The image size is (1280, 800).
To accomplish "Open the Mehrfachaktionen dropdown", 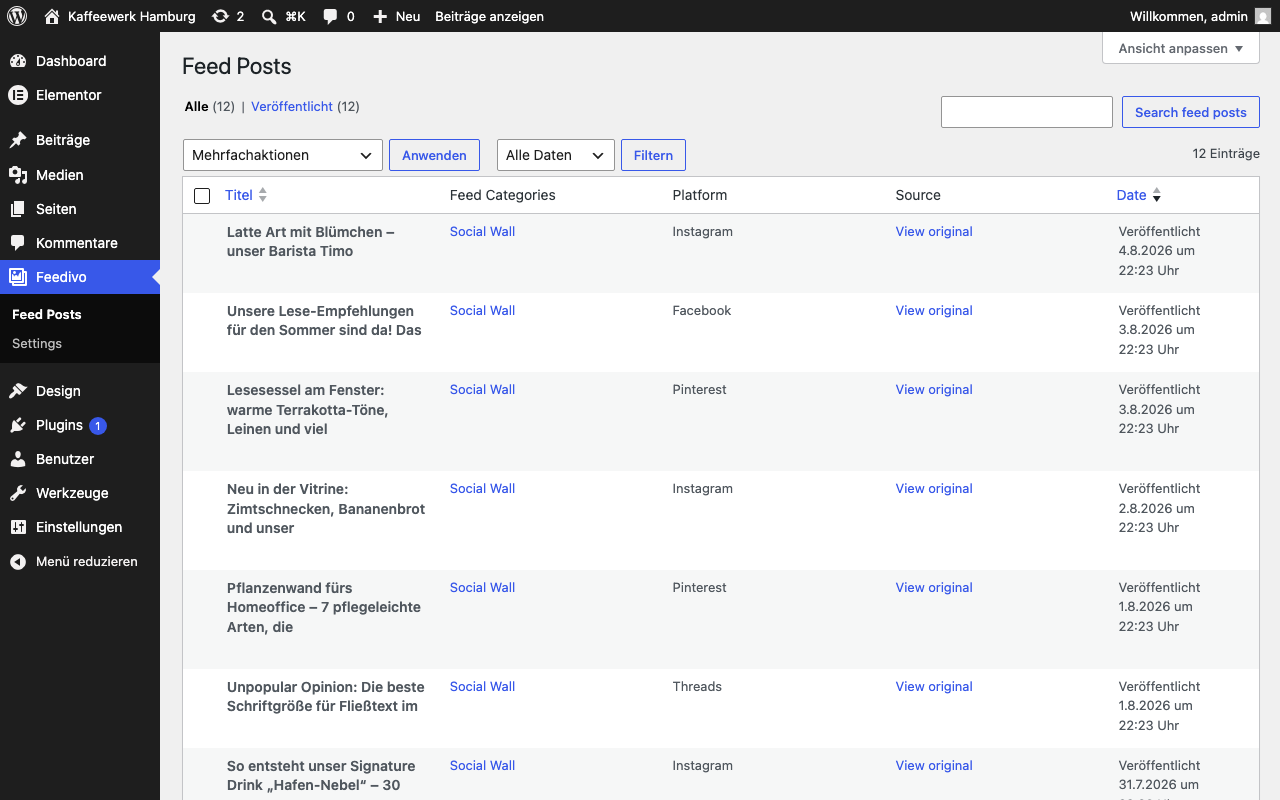I will click(x=283, y=155).
